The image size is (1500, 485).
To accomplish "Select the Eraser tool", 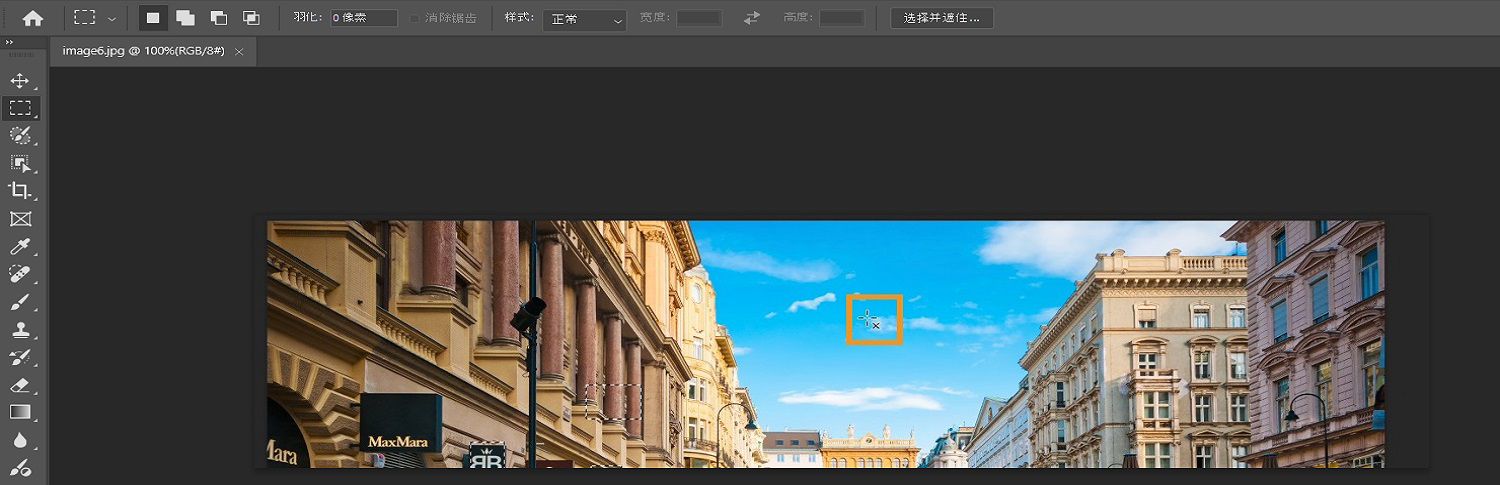I will pos(20,384).
